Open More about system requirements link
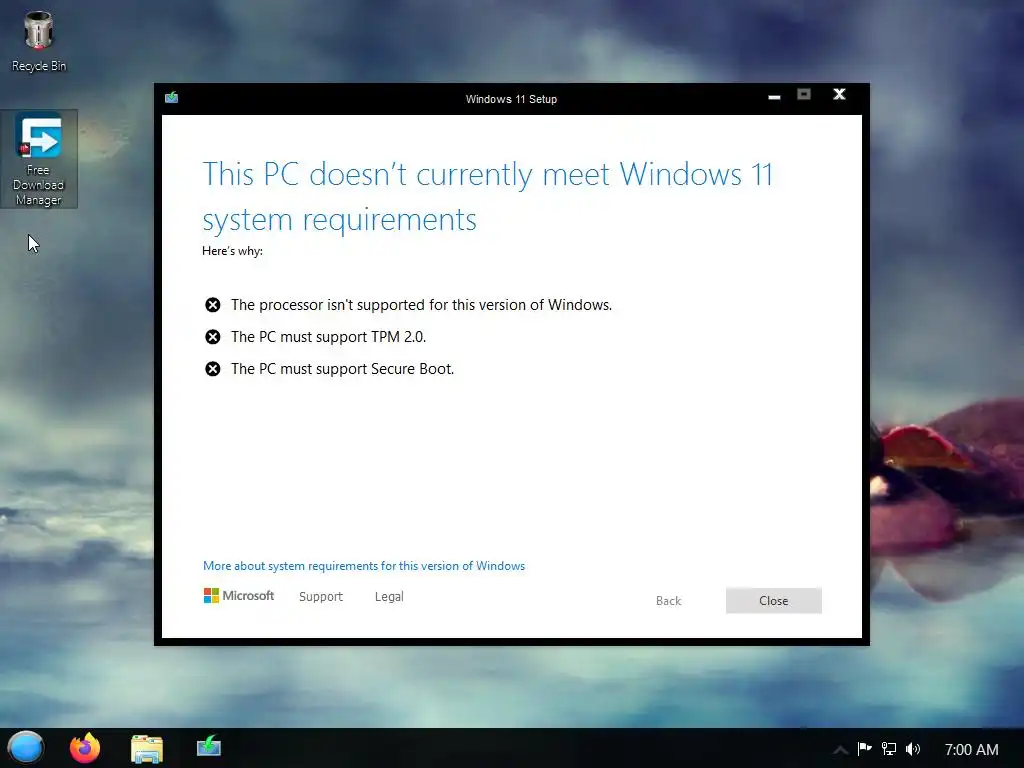 (364, 566)
